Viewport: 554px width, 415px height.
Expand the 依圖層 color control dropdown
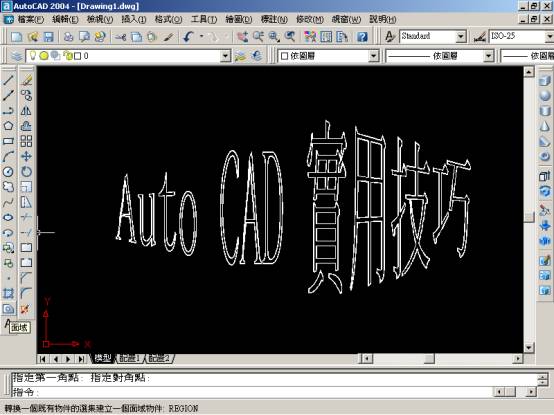tap(373, 56)
